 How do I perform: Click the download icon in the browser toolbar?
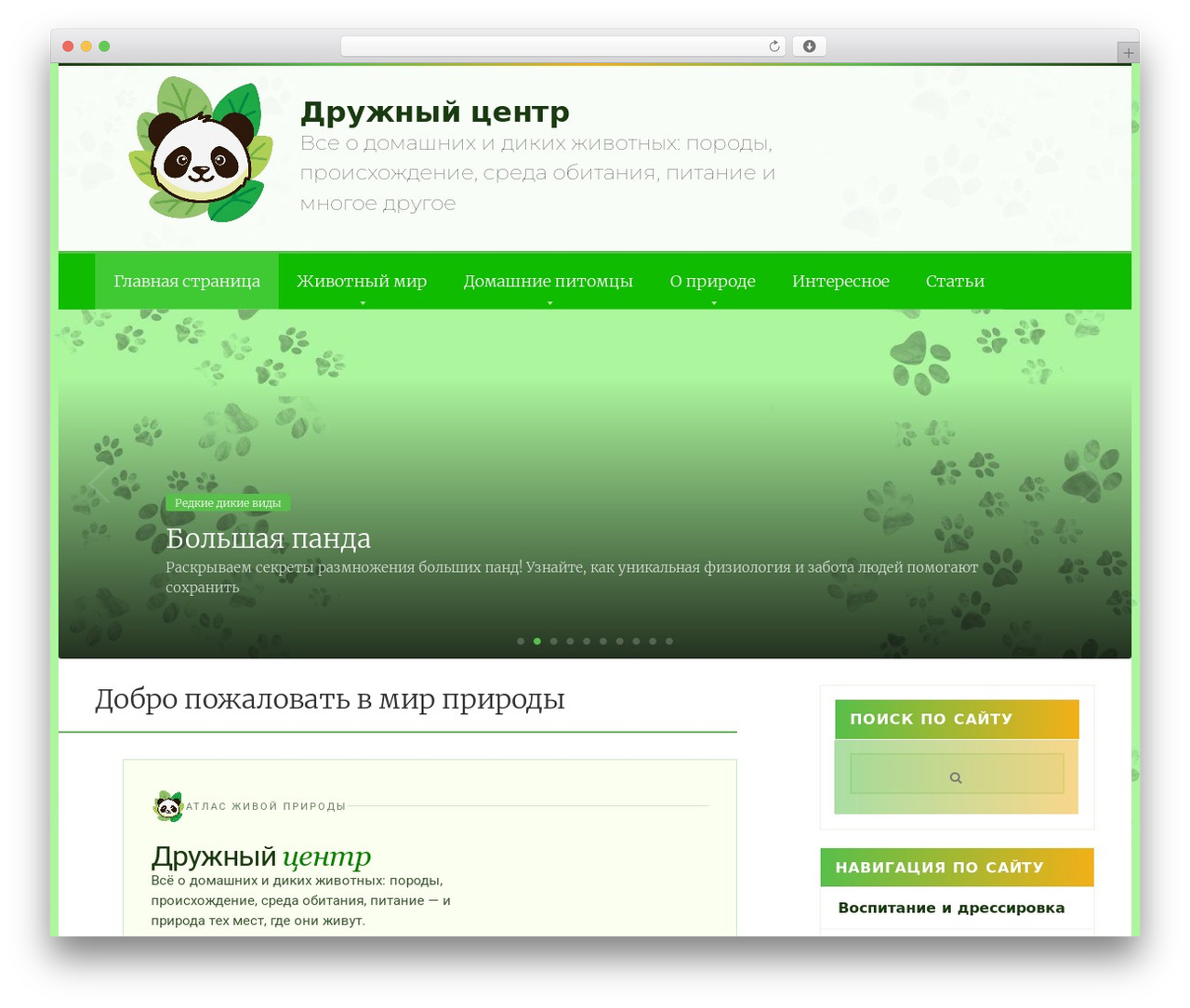[809, 46]
